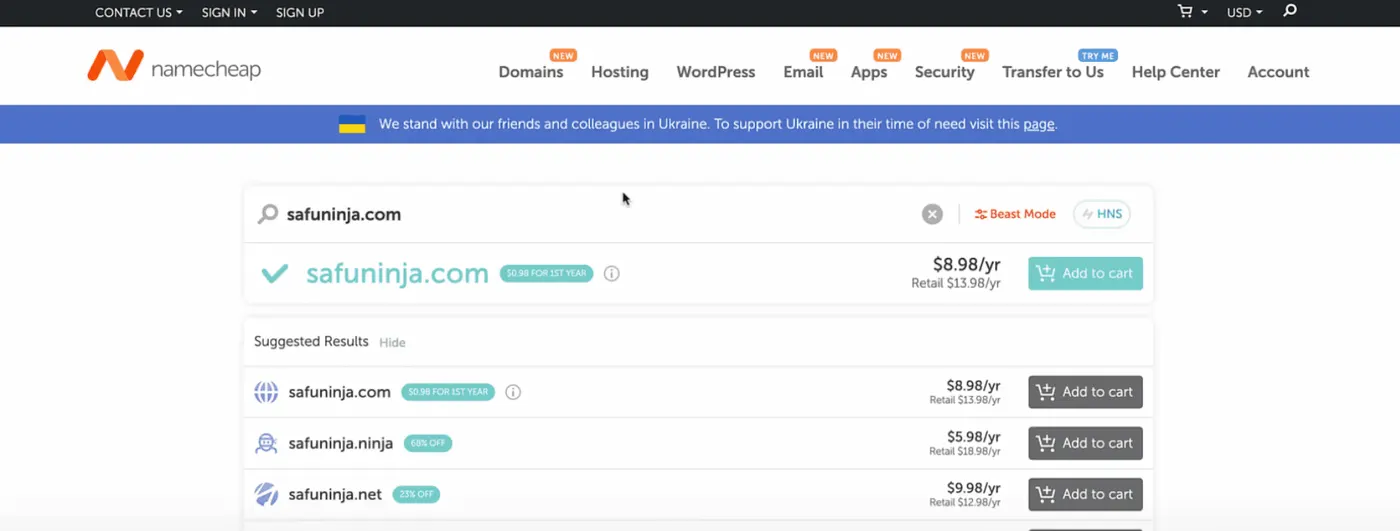Click the round icon beside safuninja.net

(x=266, y=494)
